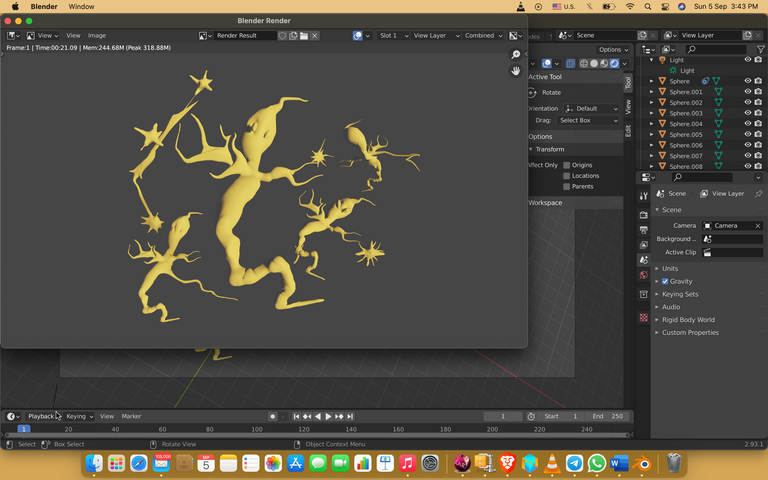Open the Drag Select Box dropdown
768x480 pixels.
[x=588, y=120]
